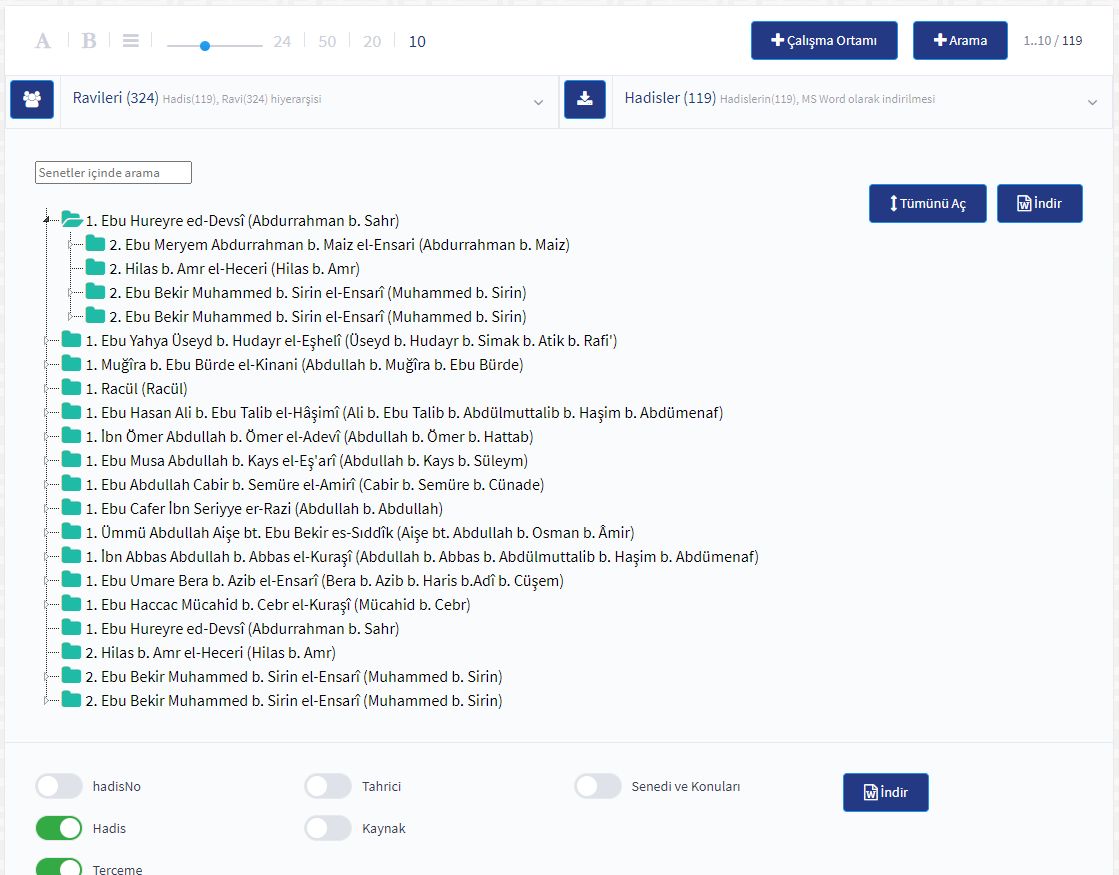This screenshot has height=875, width=1119.
Task: Click the 1..10 / 119 page counter
Action: coord(1053,41)
